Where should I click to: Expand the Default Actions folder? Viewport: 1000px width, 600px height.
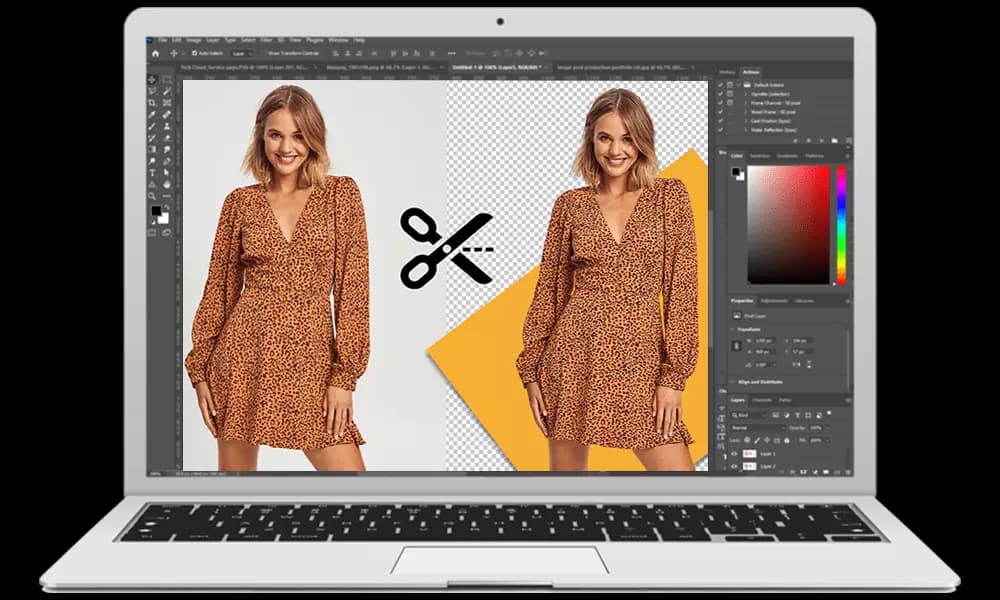click(737, 85)
